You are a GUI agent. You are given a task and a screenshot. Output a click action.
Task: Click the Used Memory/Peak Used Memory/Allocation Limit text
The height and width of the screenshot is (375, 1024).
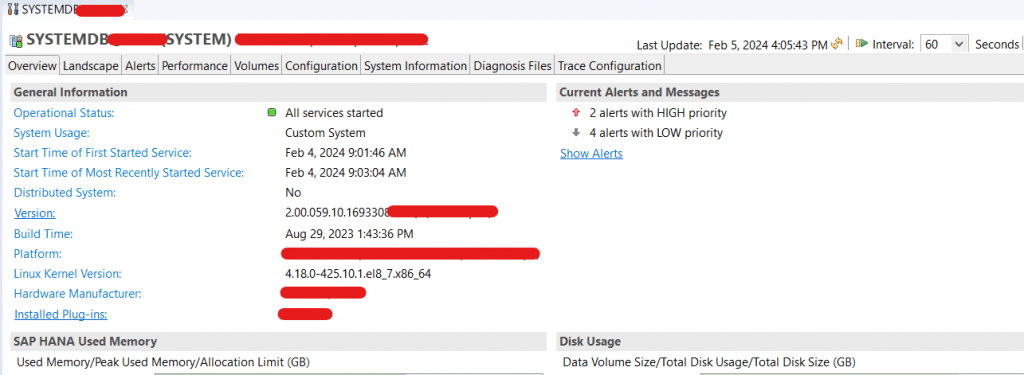(x=163, y=361)
